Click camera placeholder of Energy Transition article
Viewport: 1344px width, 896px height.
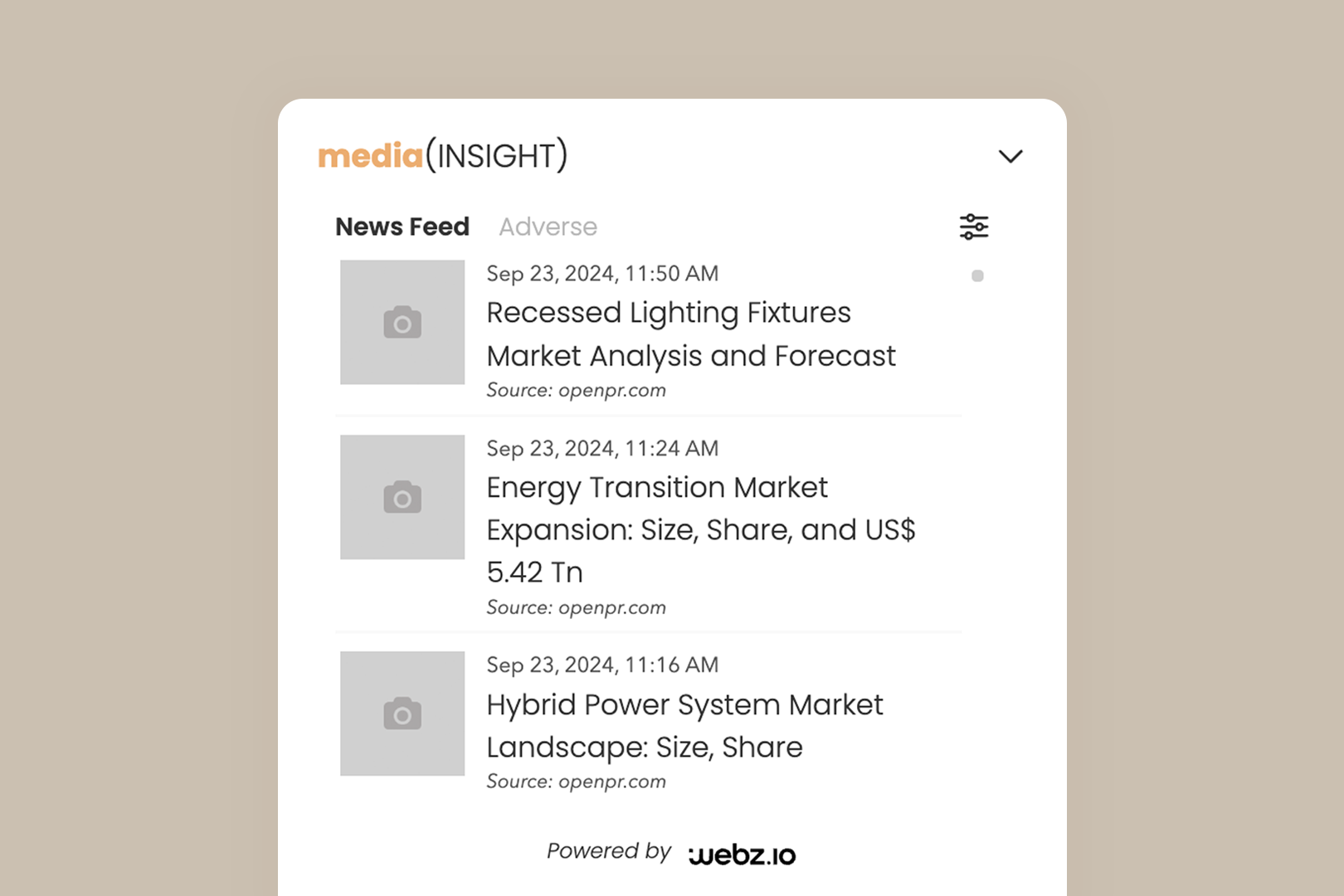click(x=402, y=497)
